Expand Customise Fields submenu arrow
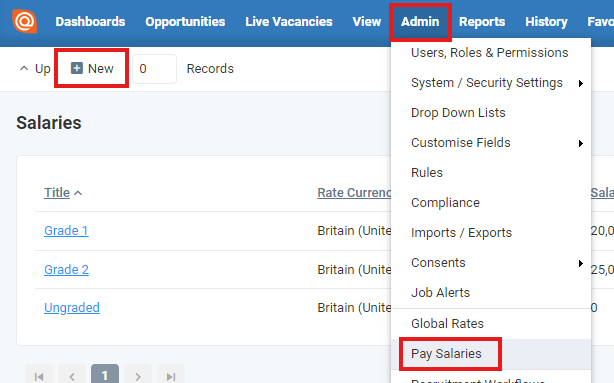The image size is (614, 383). (581, 144)
